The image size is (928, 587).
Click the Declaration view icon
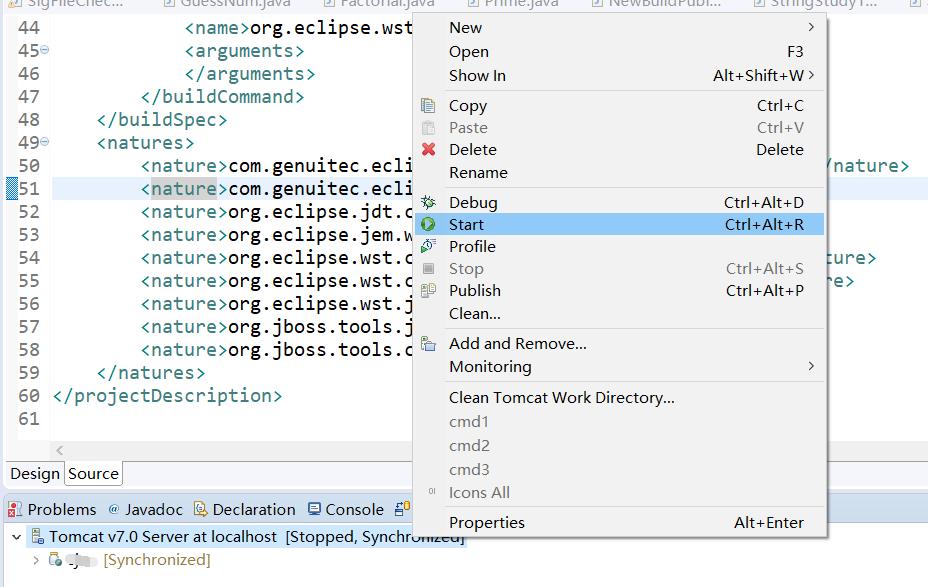[x=201, y=509]
